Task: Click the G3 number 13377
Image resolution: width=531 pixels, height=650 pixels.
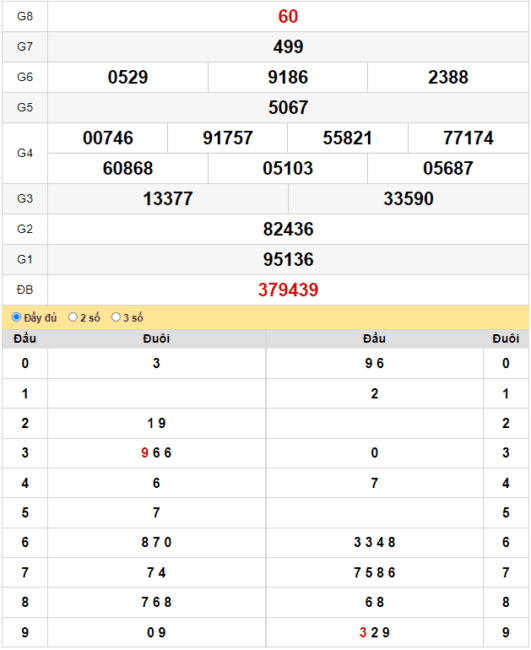Action: point(168,199)
